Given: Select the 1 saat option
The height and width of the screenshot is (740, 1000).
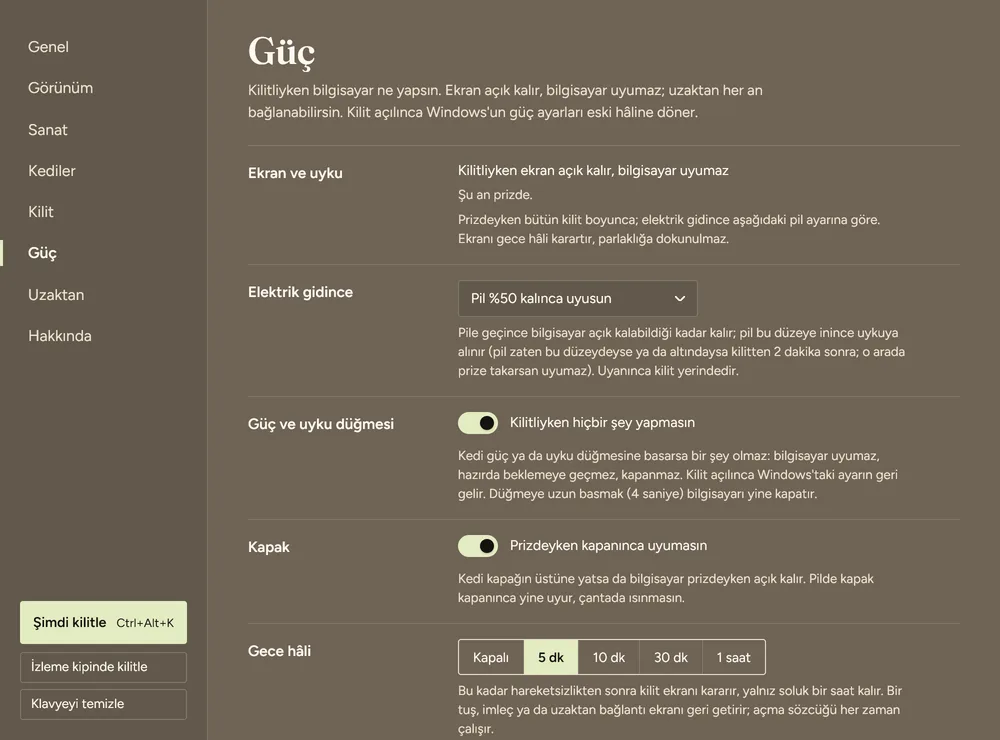Looking at the screenshot, I should click(733, 657).
